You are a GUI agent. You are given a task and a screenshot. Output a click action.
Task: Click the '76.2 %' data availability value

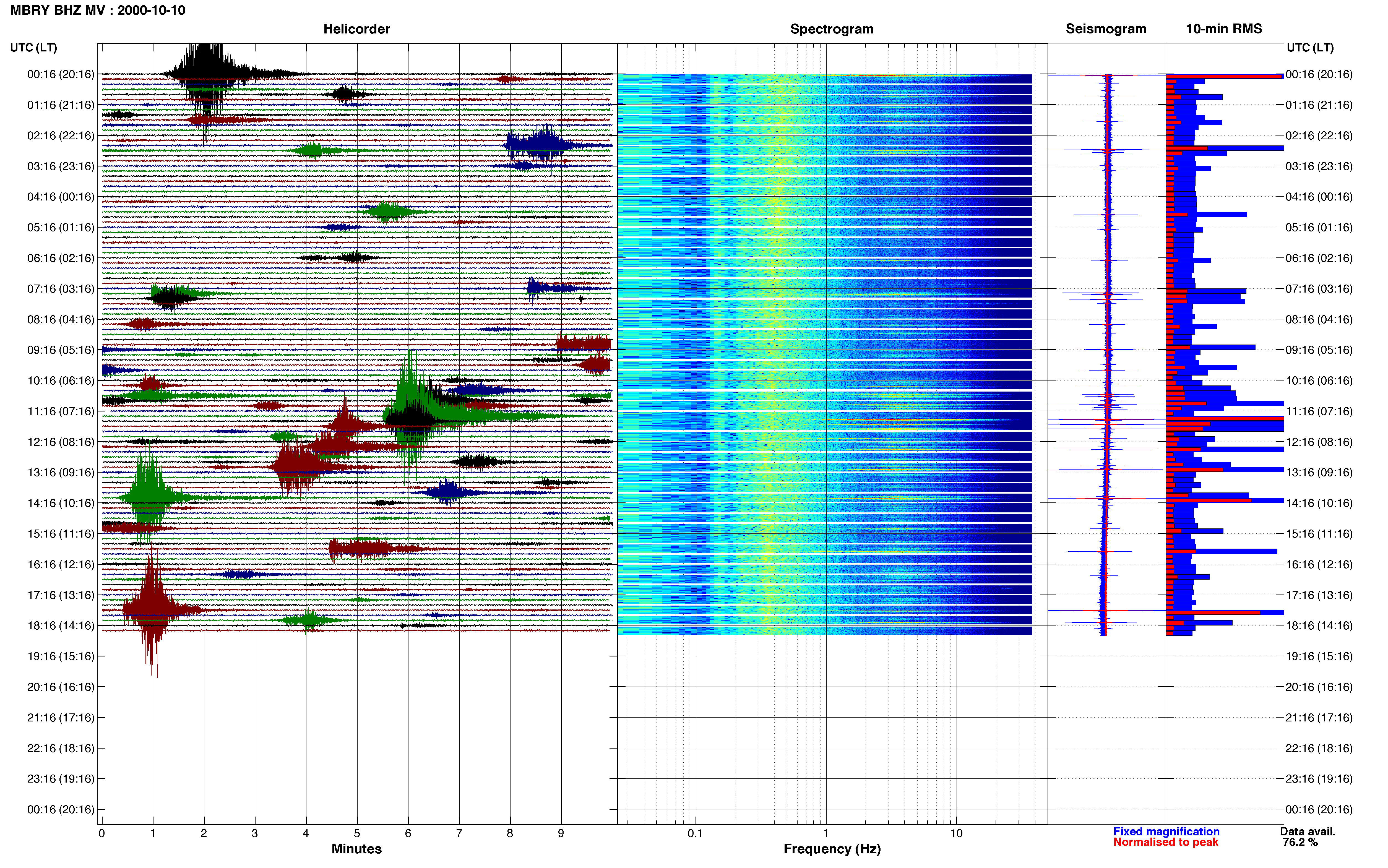click(x=1300, y=843)
